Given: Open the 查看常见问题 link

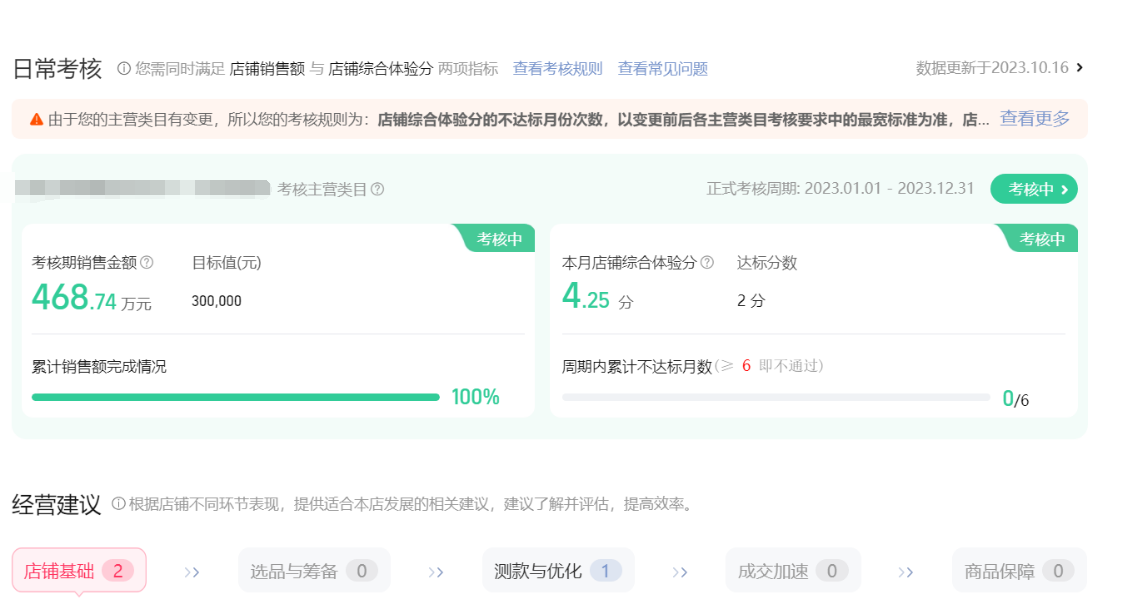Looking at the screenshot, I should click(x=662, y=69).
